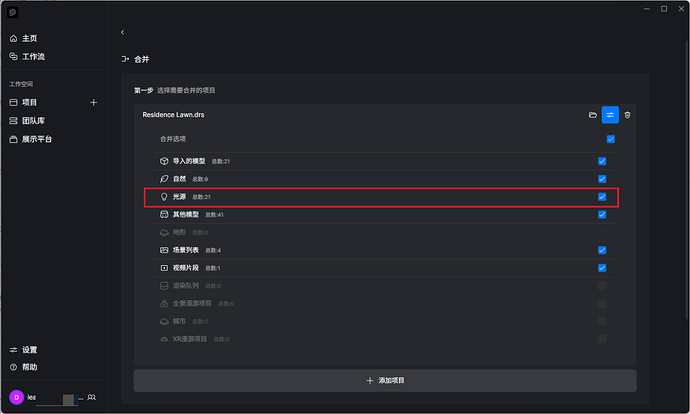Toggle the merge options sliders button

click(610, 115)
